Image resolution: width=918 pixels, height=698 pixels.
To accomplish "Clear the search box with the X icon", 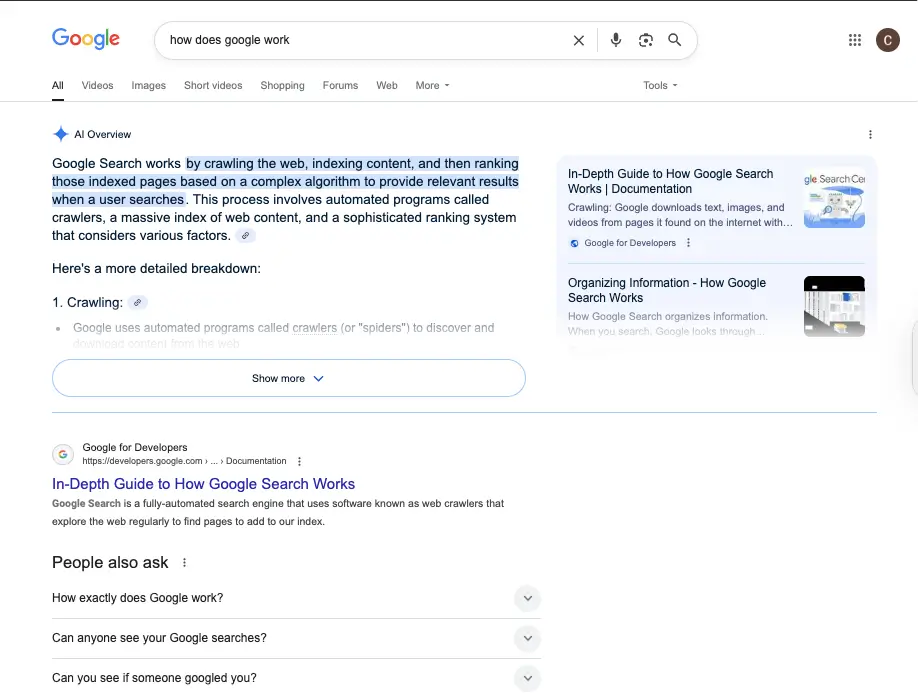I will click(578, 40).
